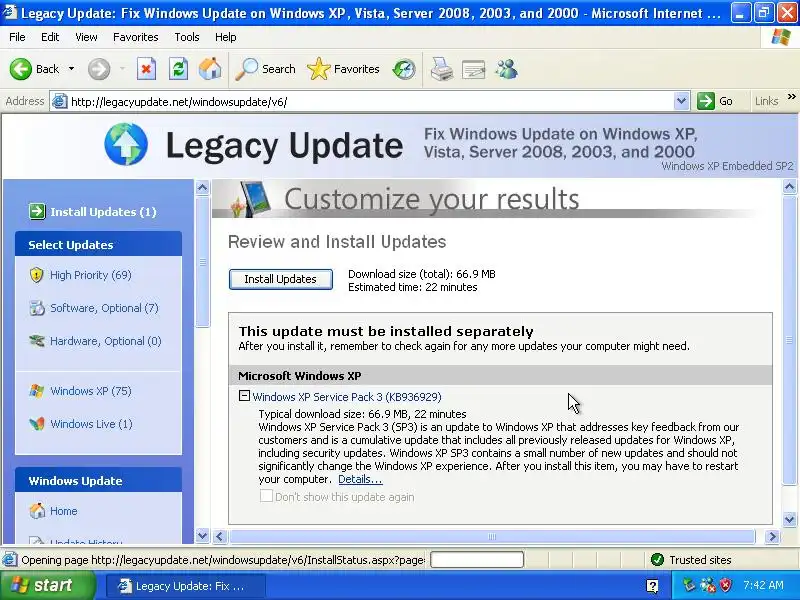
Task: Select High Priority (69) updates
Action: pyautogui.click(x=91, y=275)
